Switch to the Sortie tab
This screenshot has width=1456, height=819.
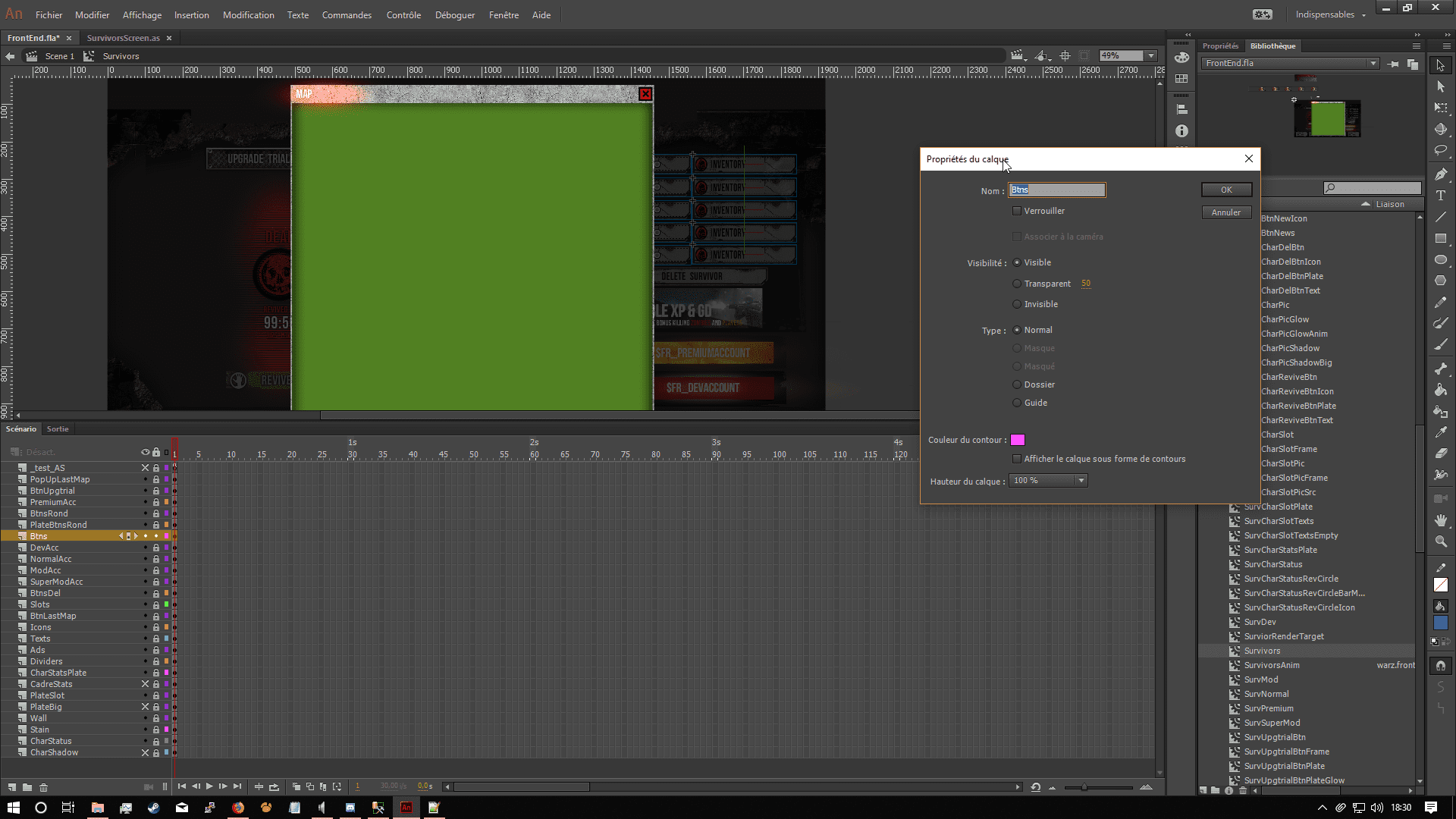pos(58,429)
